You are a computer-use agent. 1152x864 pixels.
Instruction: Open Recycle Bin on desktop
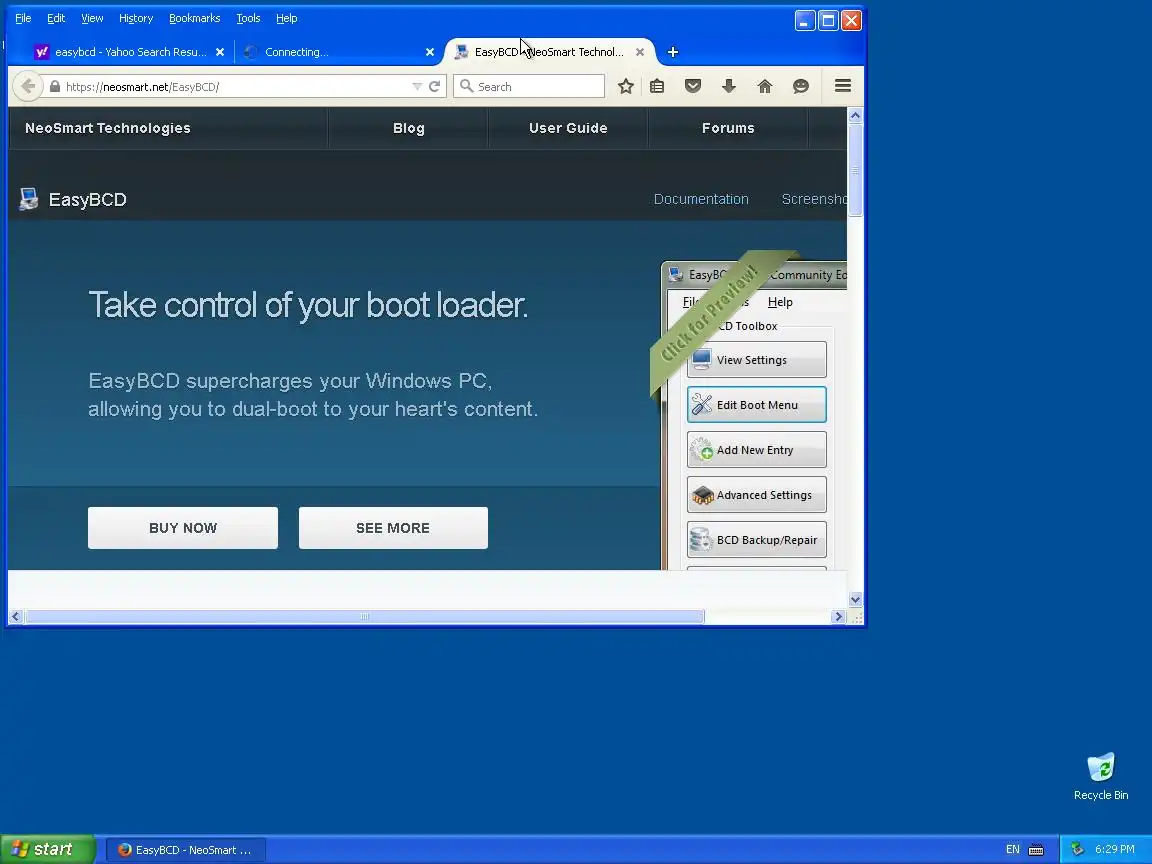(1101, 776)
